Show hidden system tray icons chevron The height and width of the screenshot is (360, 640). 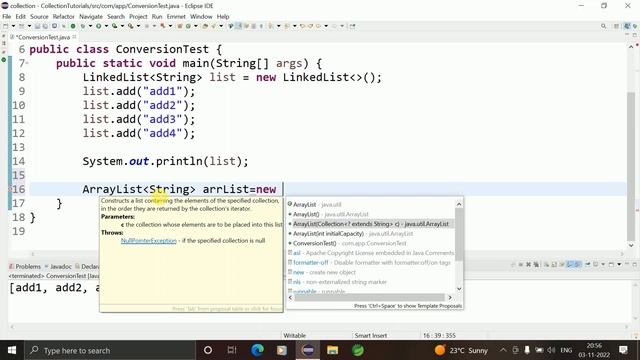pos(503,350)
